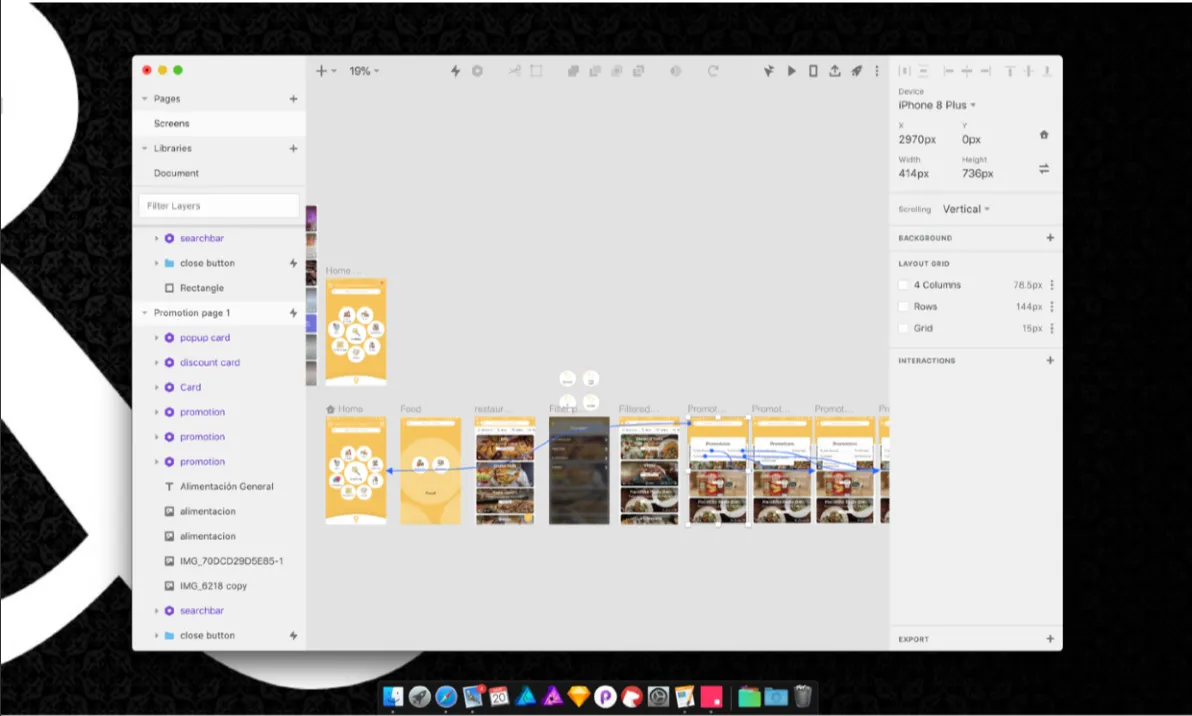Select the Screens page
Image resolution: width=1192 pixels, height=716 pixels.
[219, 123]
